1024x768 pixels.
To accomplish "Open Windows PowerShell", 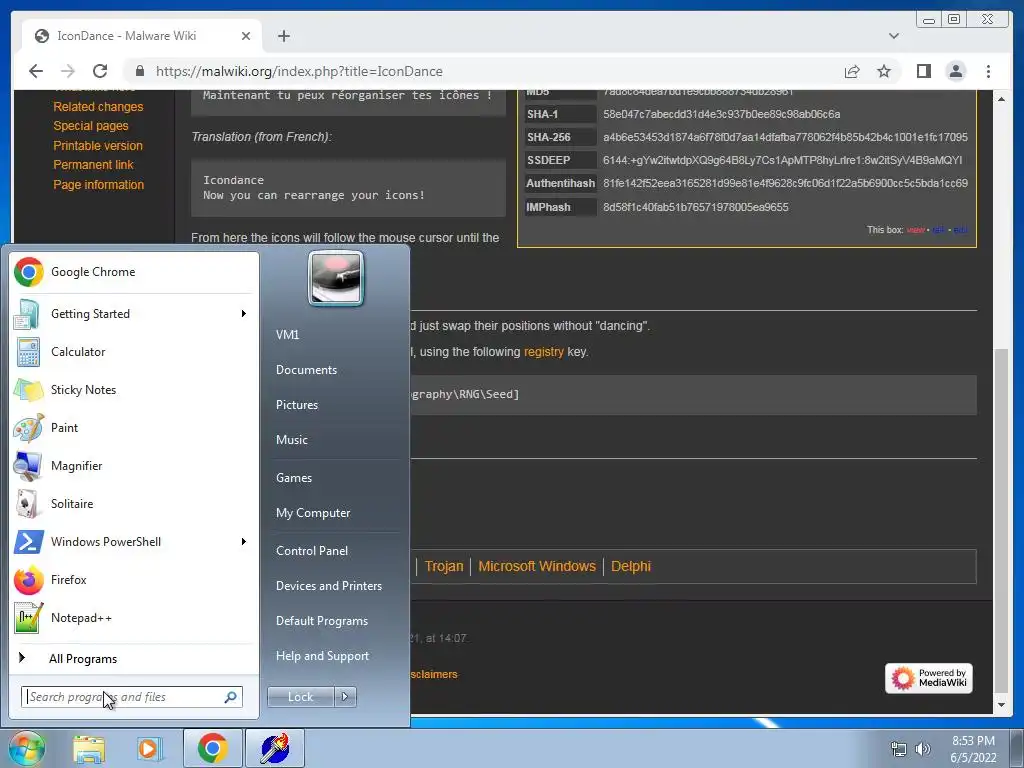I will tap(133, 541).
